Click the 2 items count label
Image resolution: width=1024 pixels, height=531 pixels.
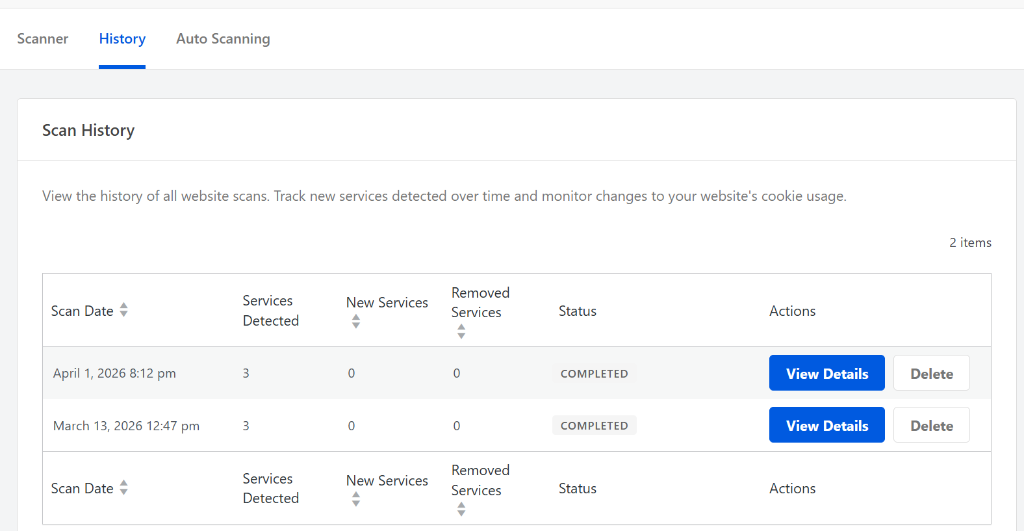970,243
